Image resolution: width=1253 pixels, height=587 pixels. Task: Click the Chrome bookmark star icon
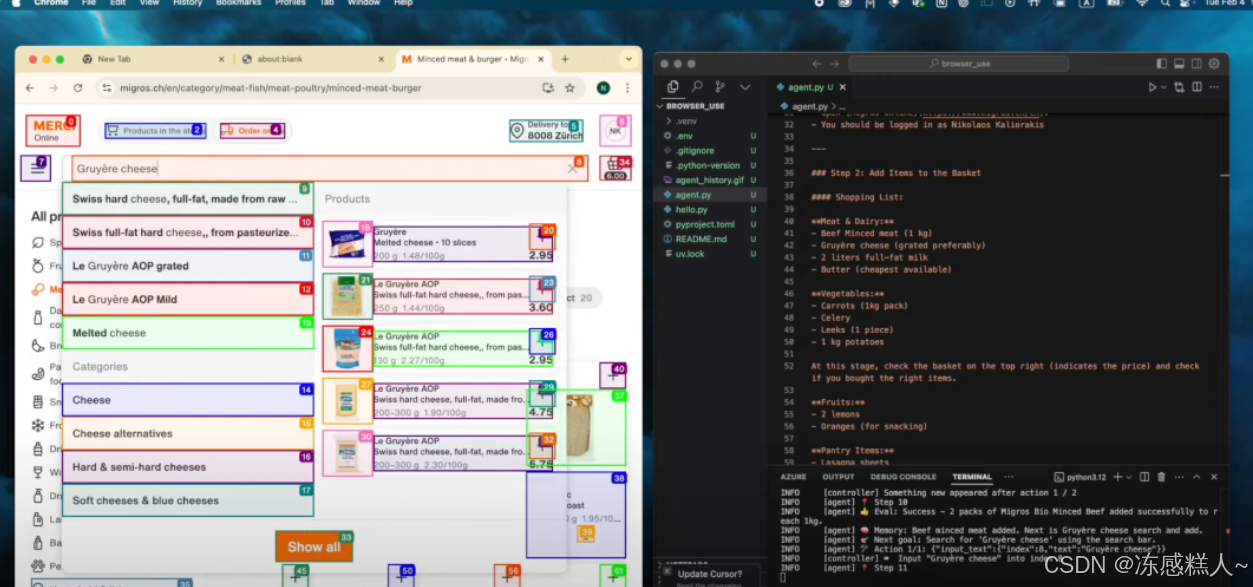[570, 88]
